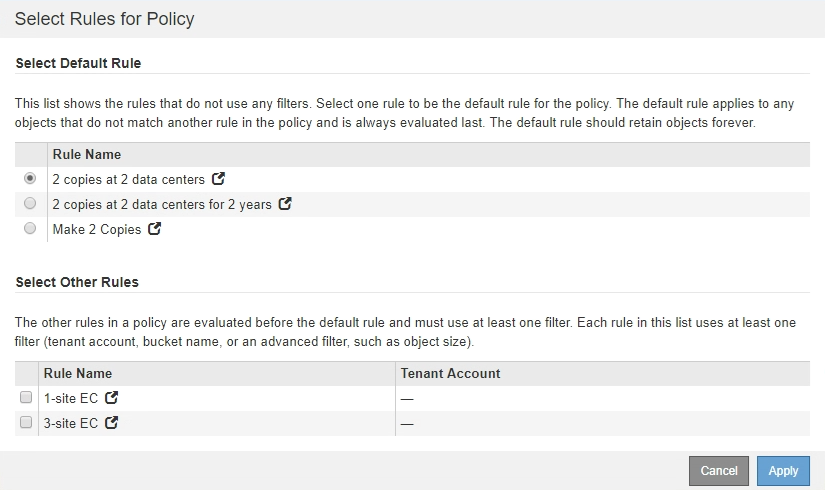Image resolution: width=825 pixels, height=490 pixels.
Task: Enable the 3-site EC rule checkbox
Action: point(26,423)
